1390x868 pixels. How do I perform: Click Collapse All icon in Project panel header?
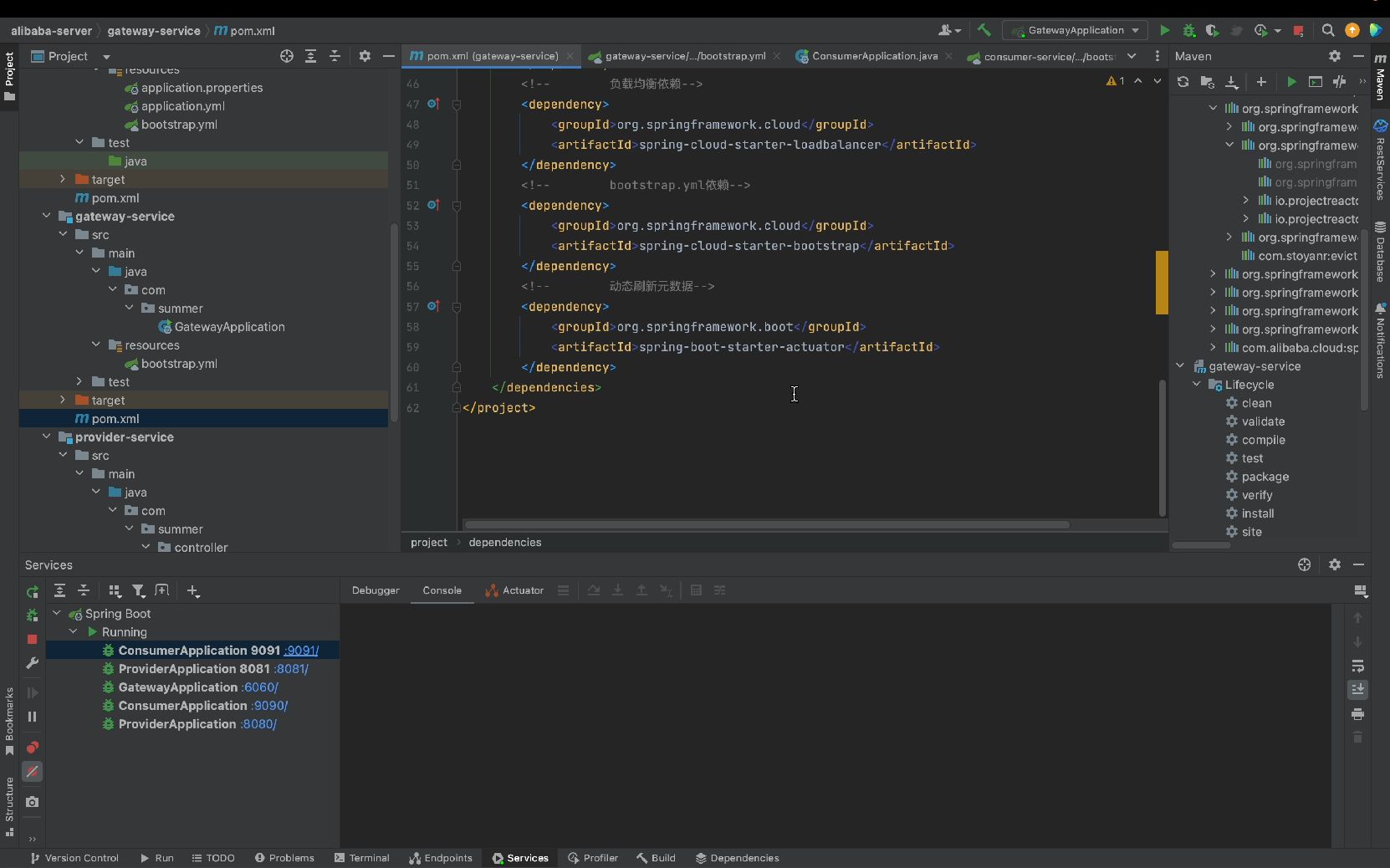335,56
